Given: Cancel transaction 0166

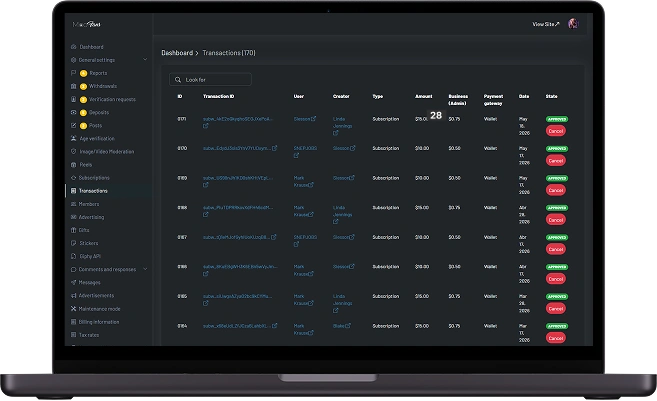Looking at the screenshot, I should click(x=556, y=279).
